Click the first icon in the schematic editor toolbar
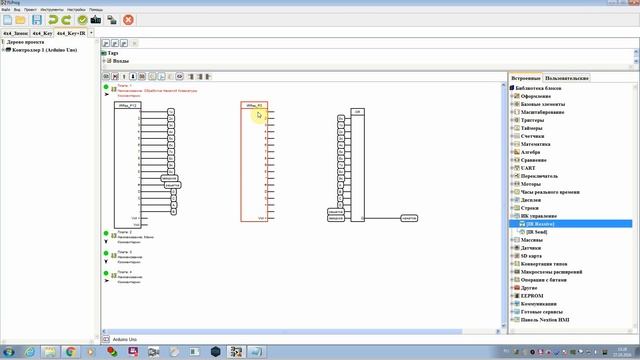Screen dimensions: 640x360 [106, 76]
